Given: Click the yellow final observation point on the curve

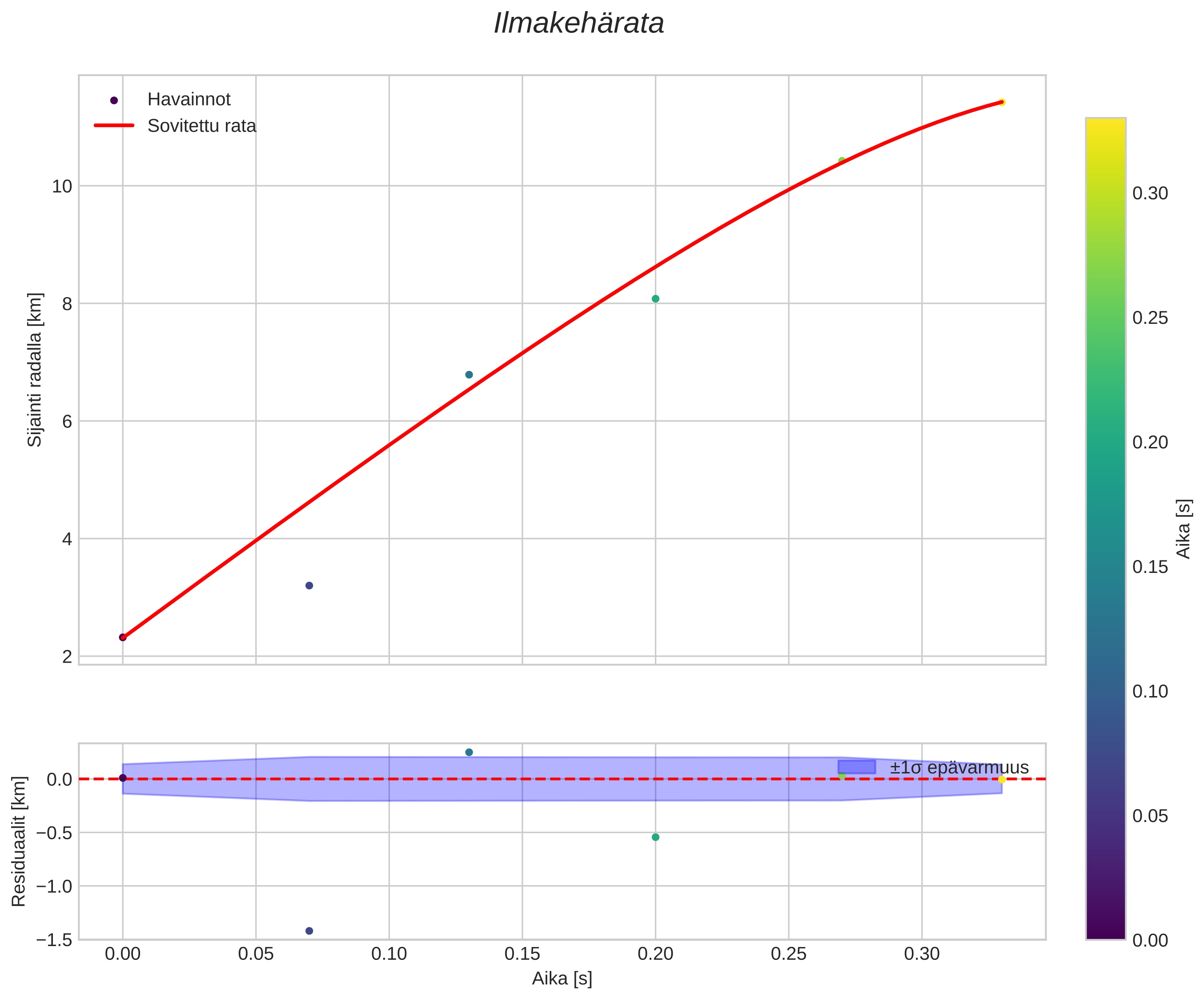Looking at the screenshot, I should click(1002, 102).
